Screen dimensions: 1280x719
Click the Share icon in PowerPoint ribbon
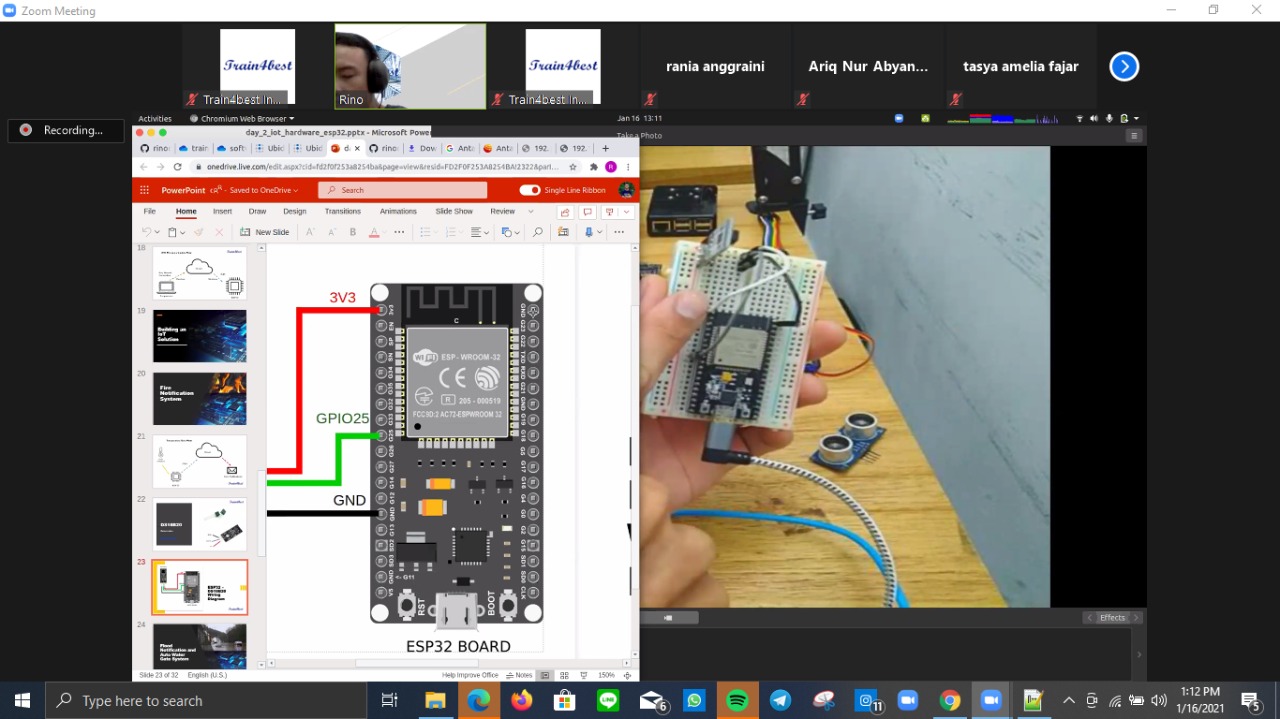point(565,212)
